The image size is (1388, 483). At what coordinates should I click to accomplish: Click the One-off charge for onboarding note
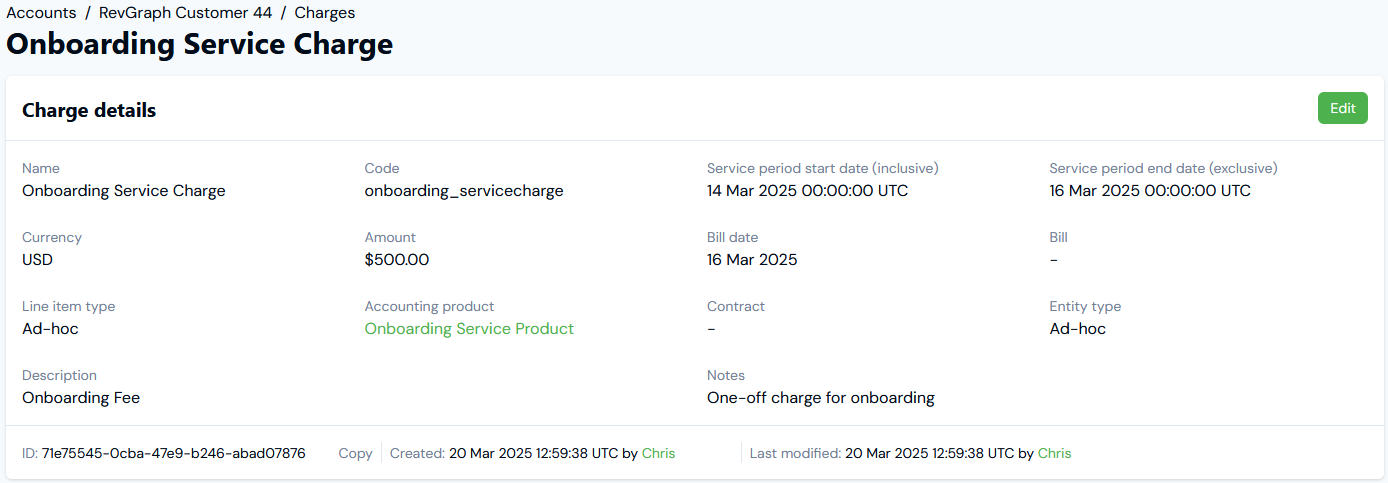pyautogui.click(x=821, y=397)
